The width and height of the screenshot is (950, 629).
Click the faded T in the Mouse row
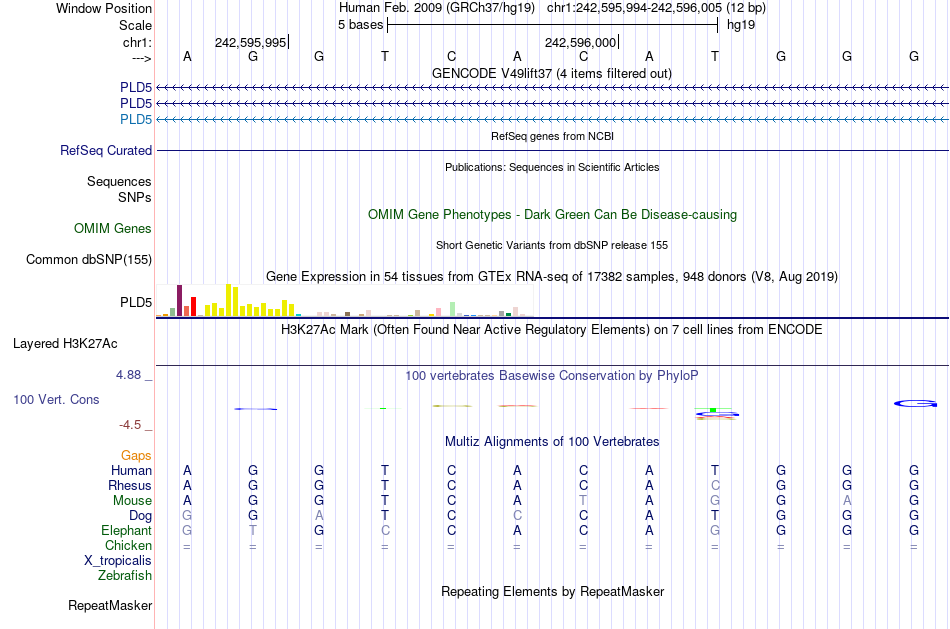pos(583,501)
